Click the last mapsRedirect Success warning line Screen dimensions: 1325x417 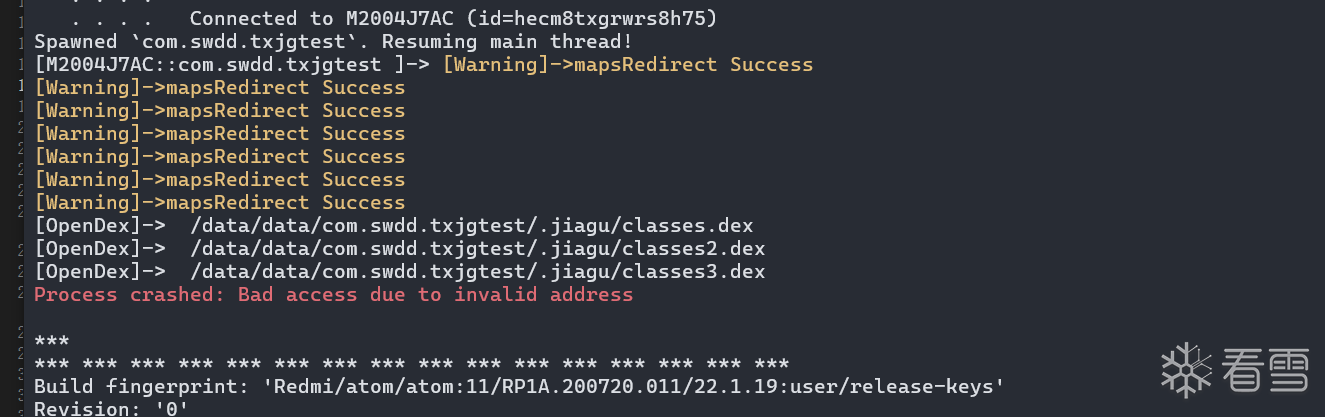(x=220, y=203)
